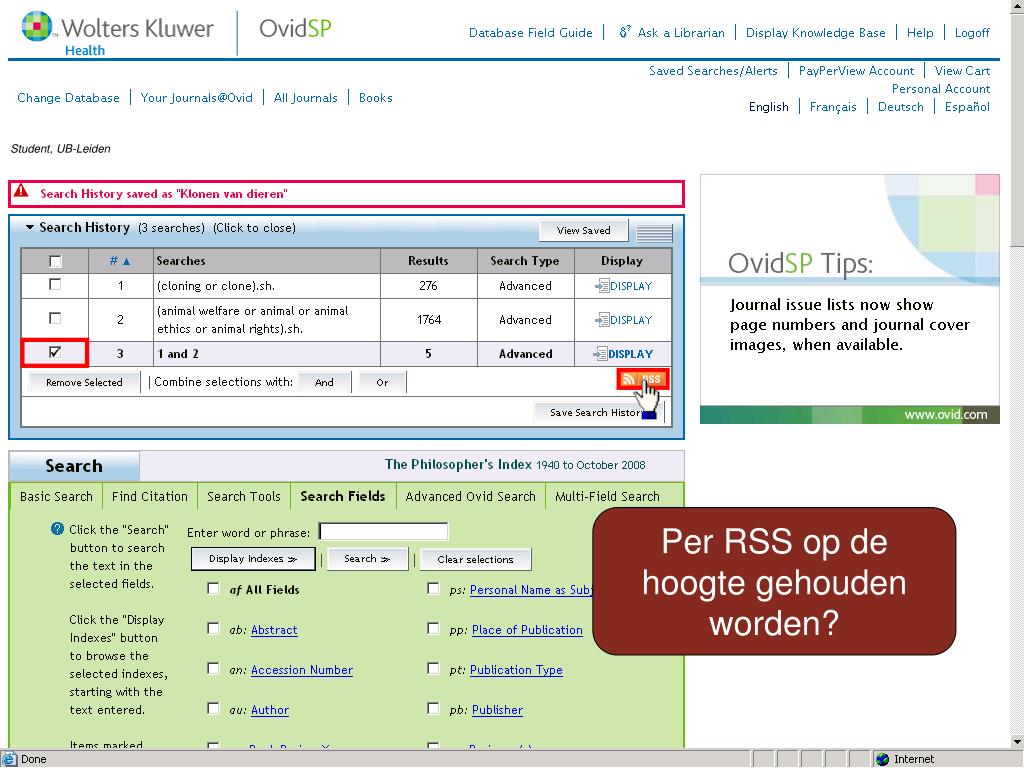The width and height of the screenshot is (1024, 768).
Task: Click the Ask a Librarian icon
Action: pyautogui.click(x=624, y=32)
